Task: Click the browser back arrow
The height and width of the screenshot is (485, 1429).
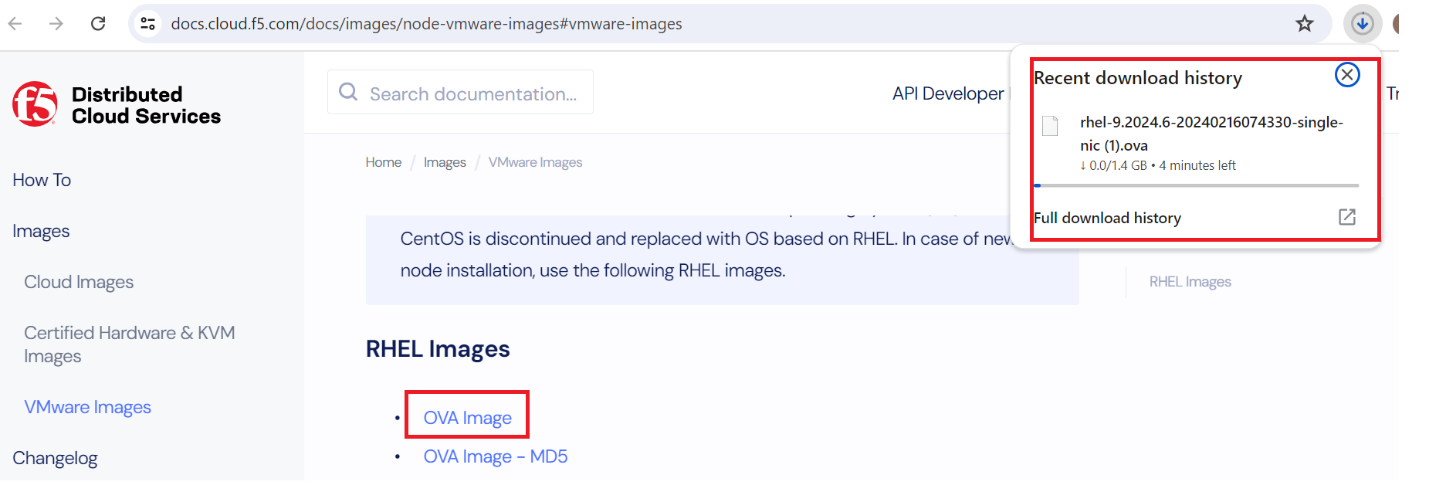Action: (x=16, y=23)
